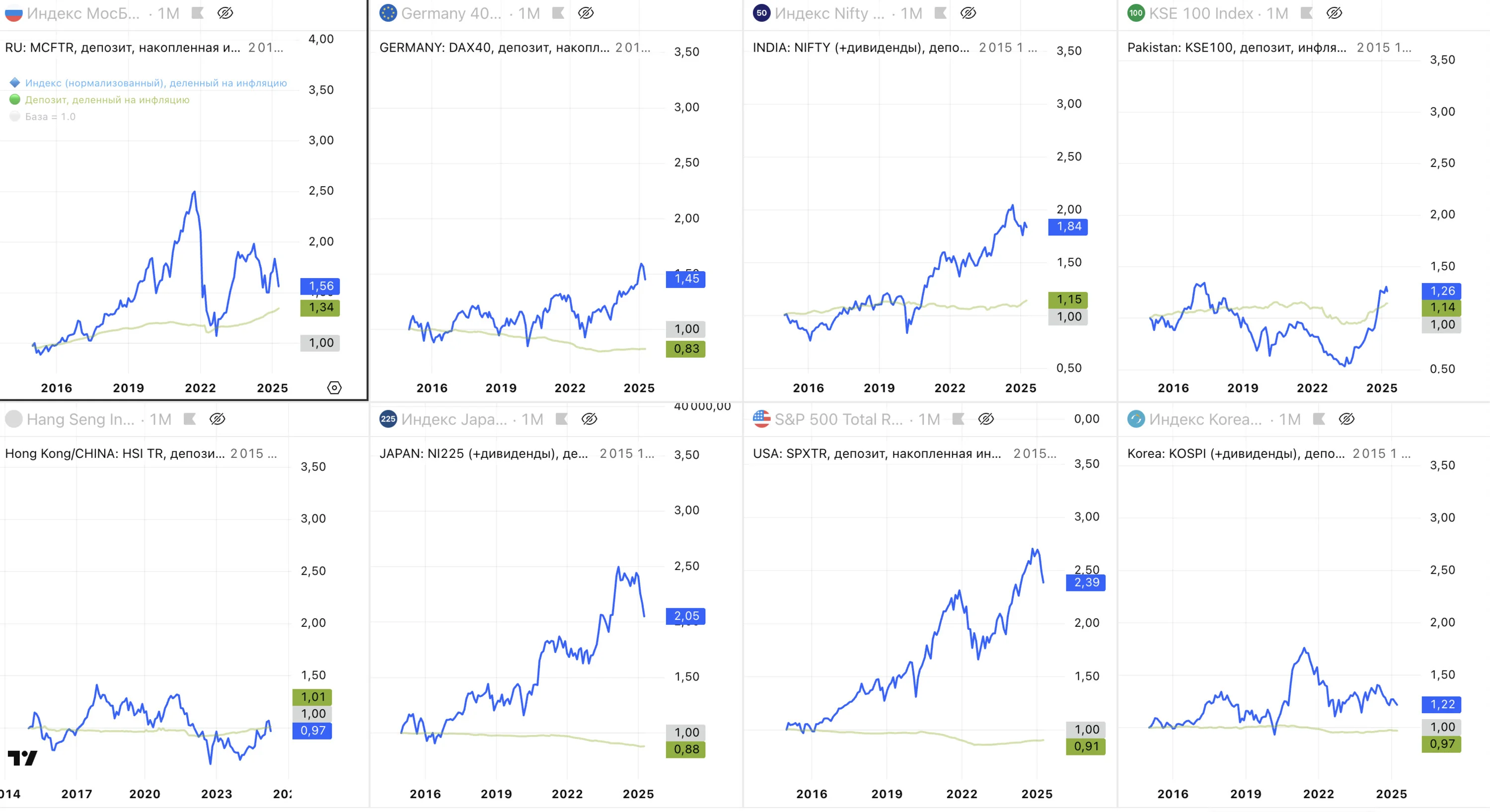Open chart settings gear in the Russia chart
The image size is (1490, 812).
point(334,387)
